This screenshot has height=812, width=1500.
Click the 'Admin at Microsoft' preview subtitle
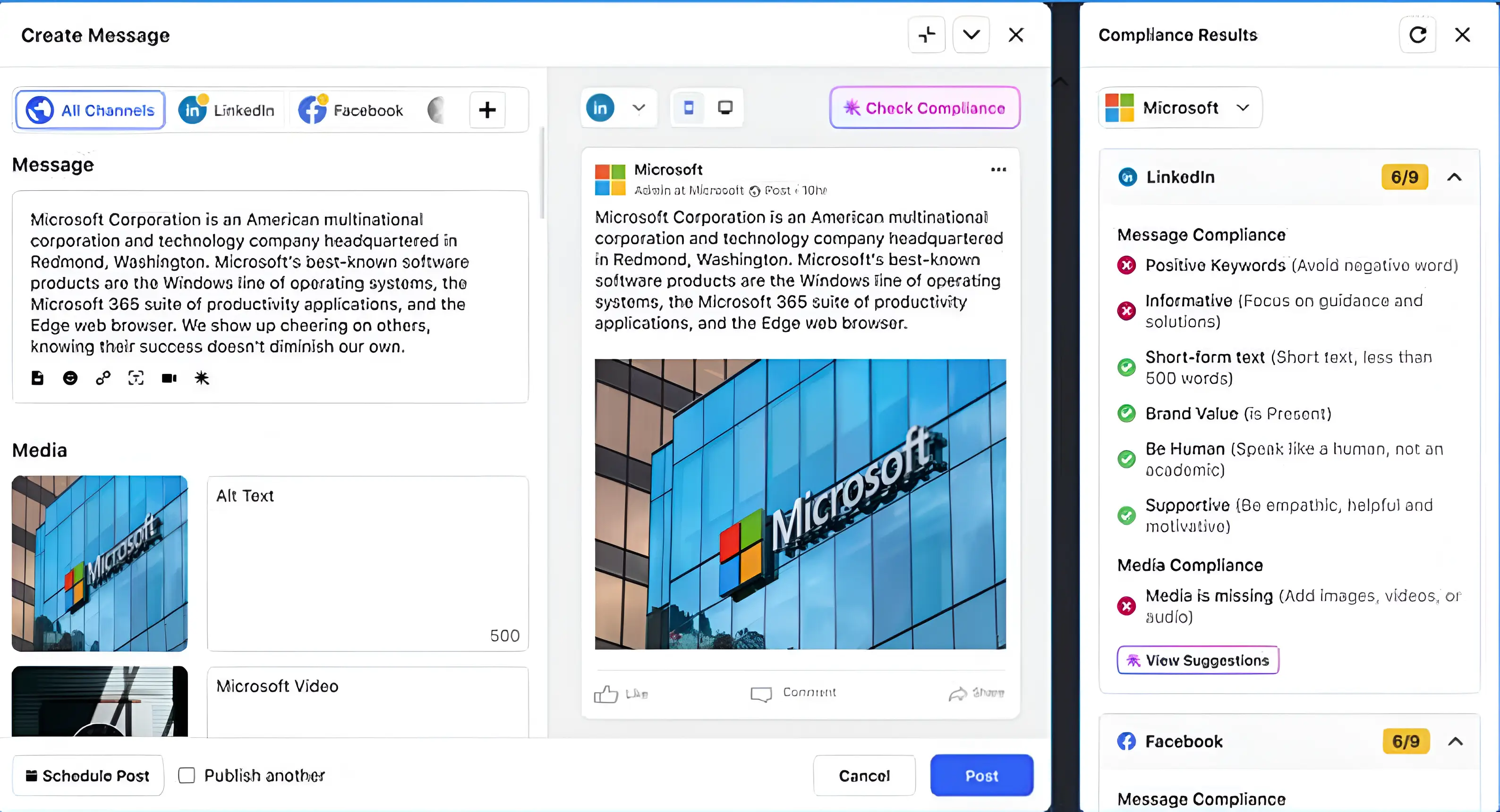688,190
